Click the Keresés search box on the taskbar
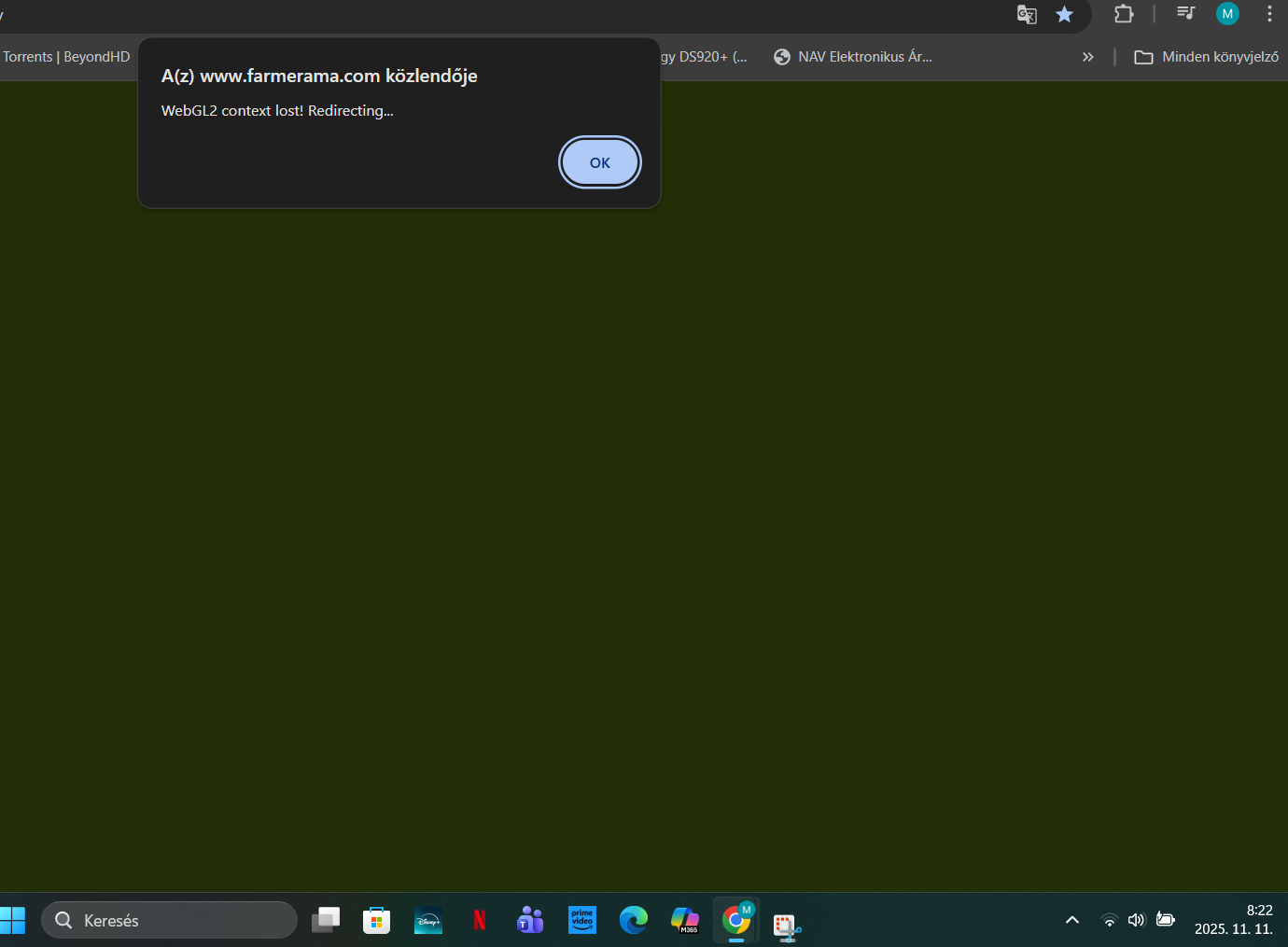The width and height of the screenshot is (1288, 947). click(x=169, y=921)
